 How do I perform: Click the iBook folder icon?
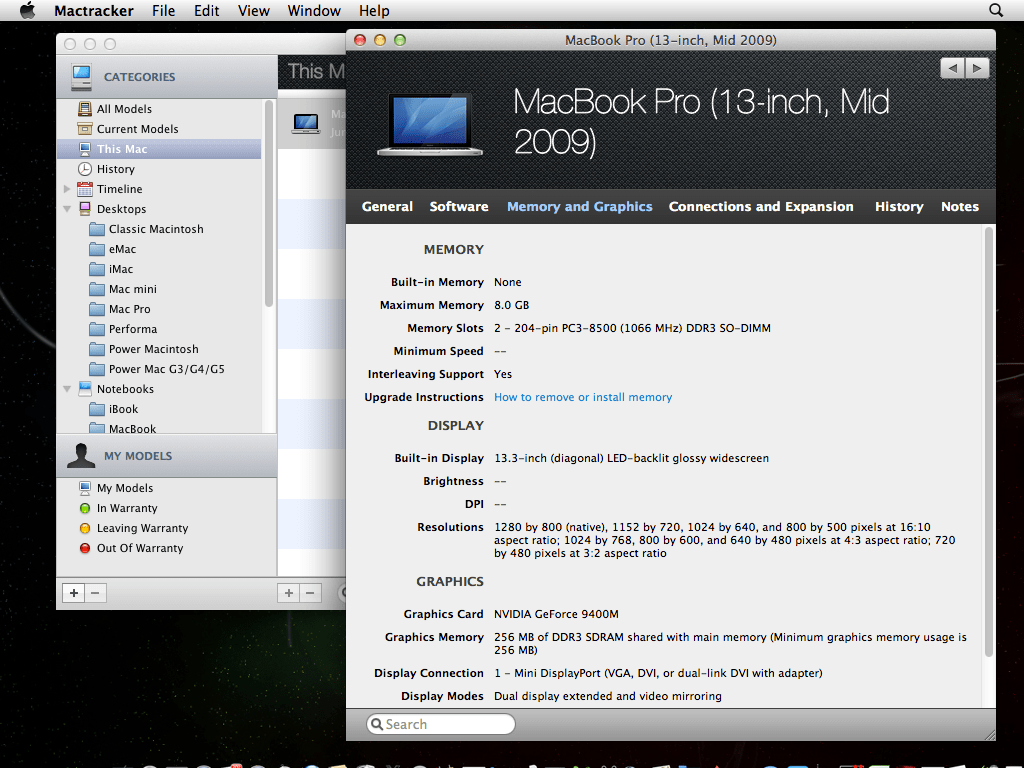tap(97, 409)
